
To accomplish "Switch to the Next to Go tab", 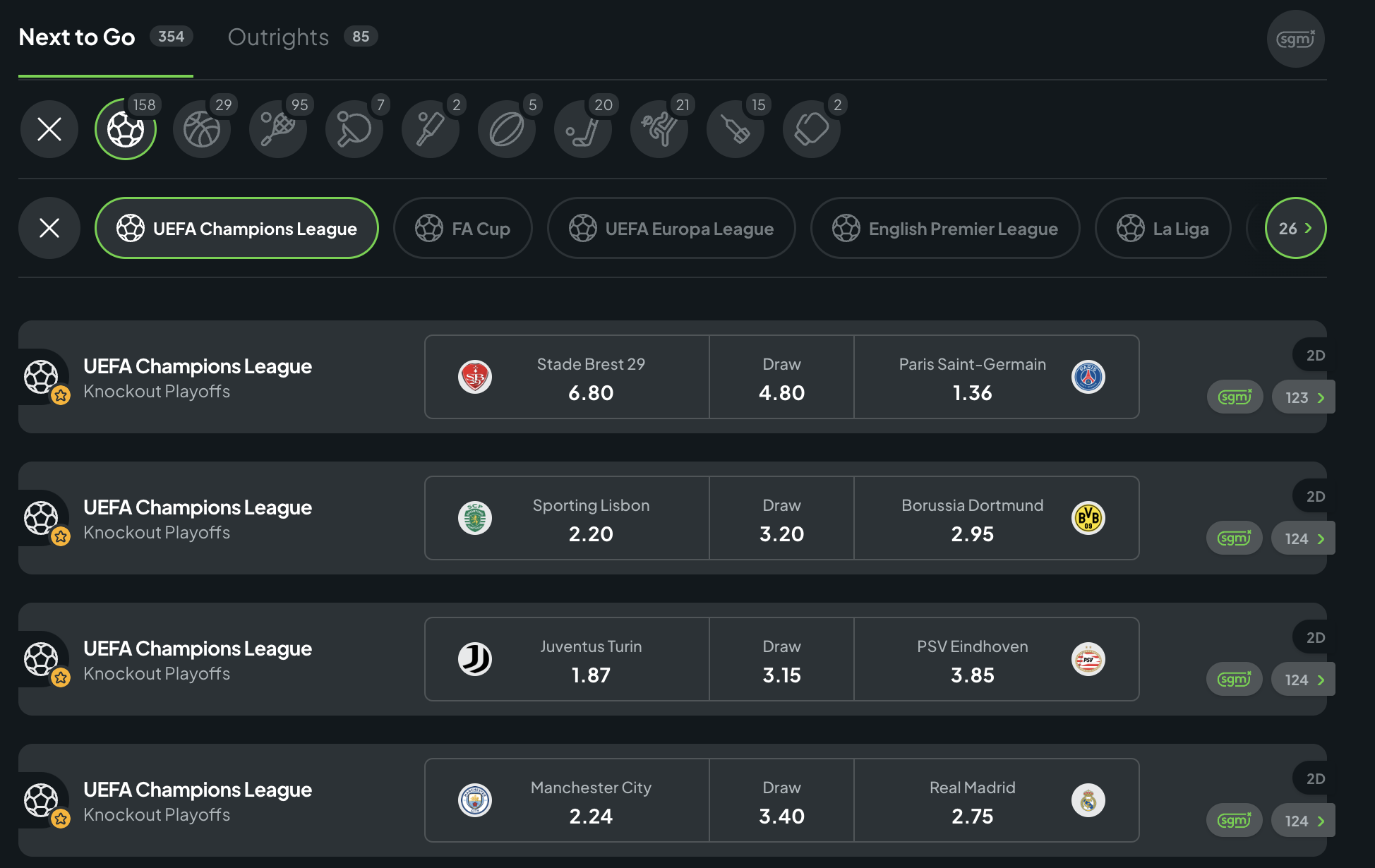I will (x=105, y=37).
